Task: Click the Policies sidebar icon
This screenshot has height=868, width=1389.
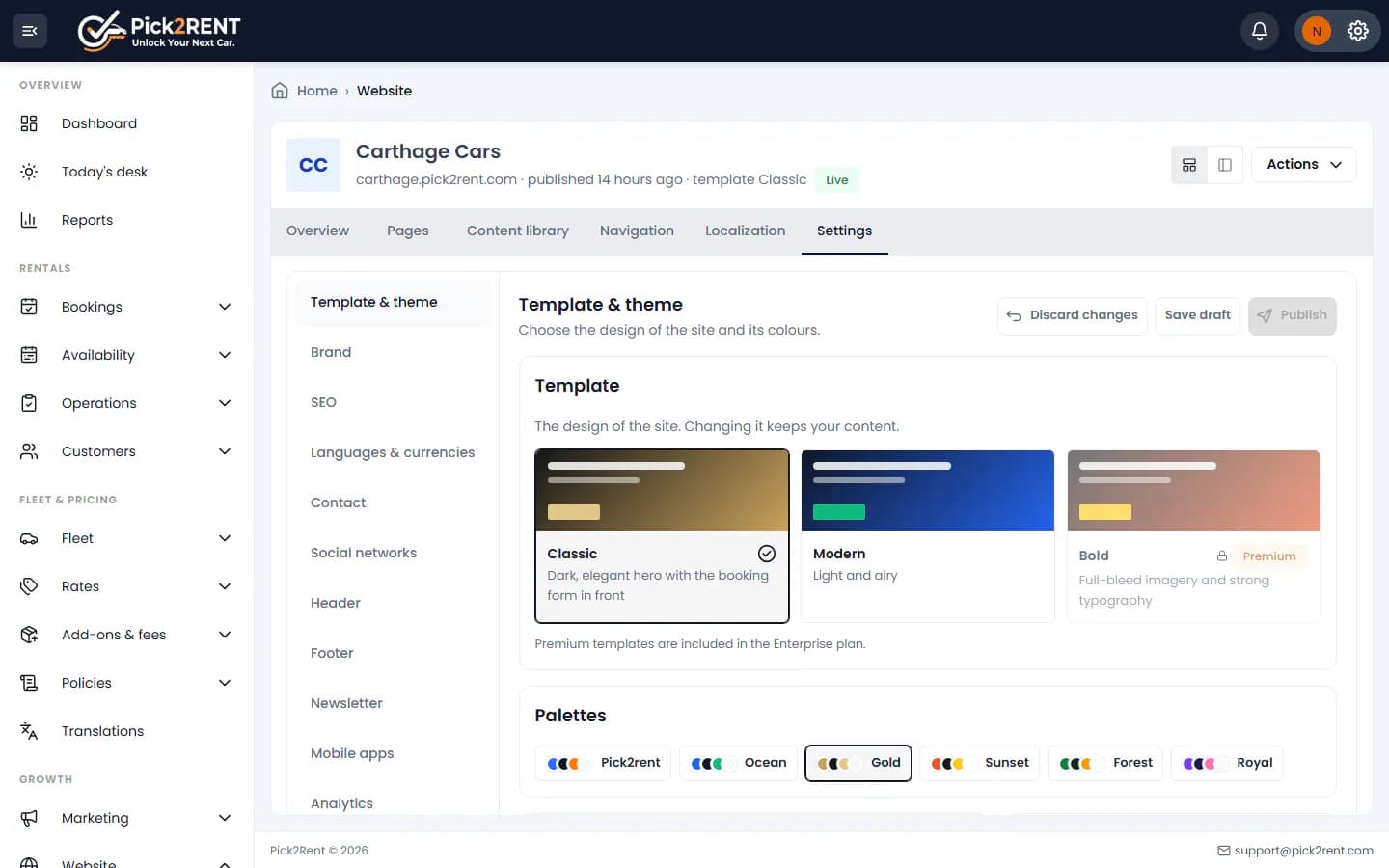Action: click(29, 683)
